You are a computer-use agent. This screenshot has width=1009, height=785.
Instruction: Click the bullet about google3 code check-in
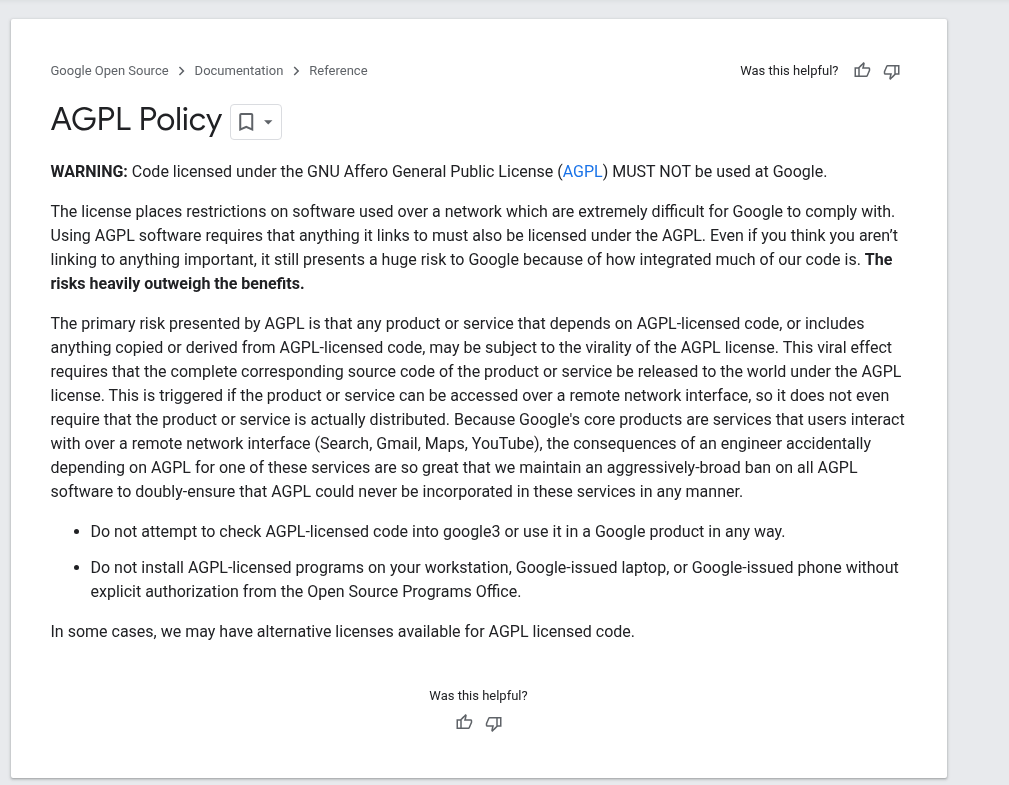point(438,531)
